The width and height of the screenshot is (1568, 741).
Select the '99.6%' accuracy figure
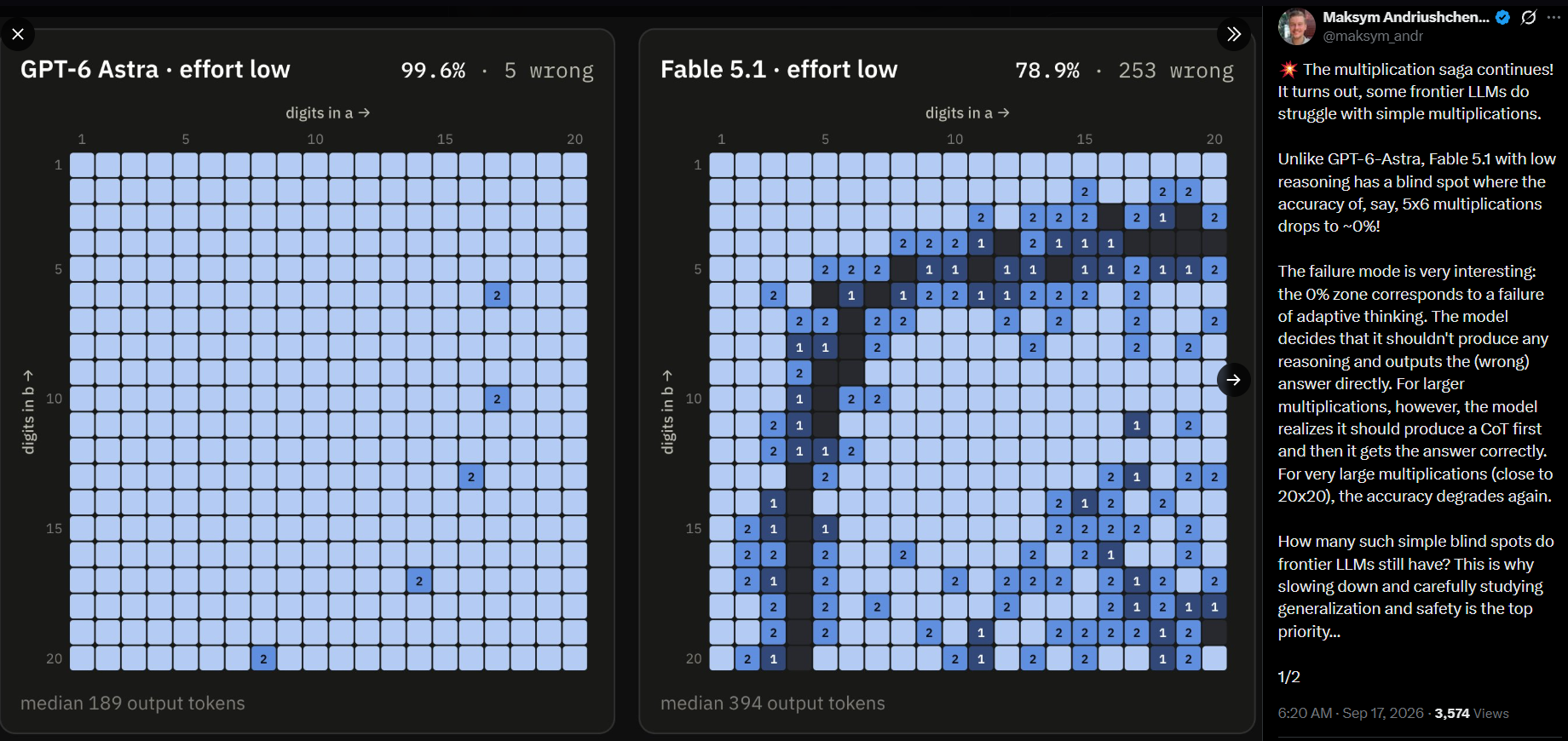tap(434, 71)
